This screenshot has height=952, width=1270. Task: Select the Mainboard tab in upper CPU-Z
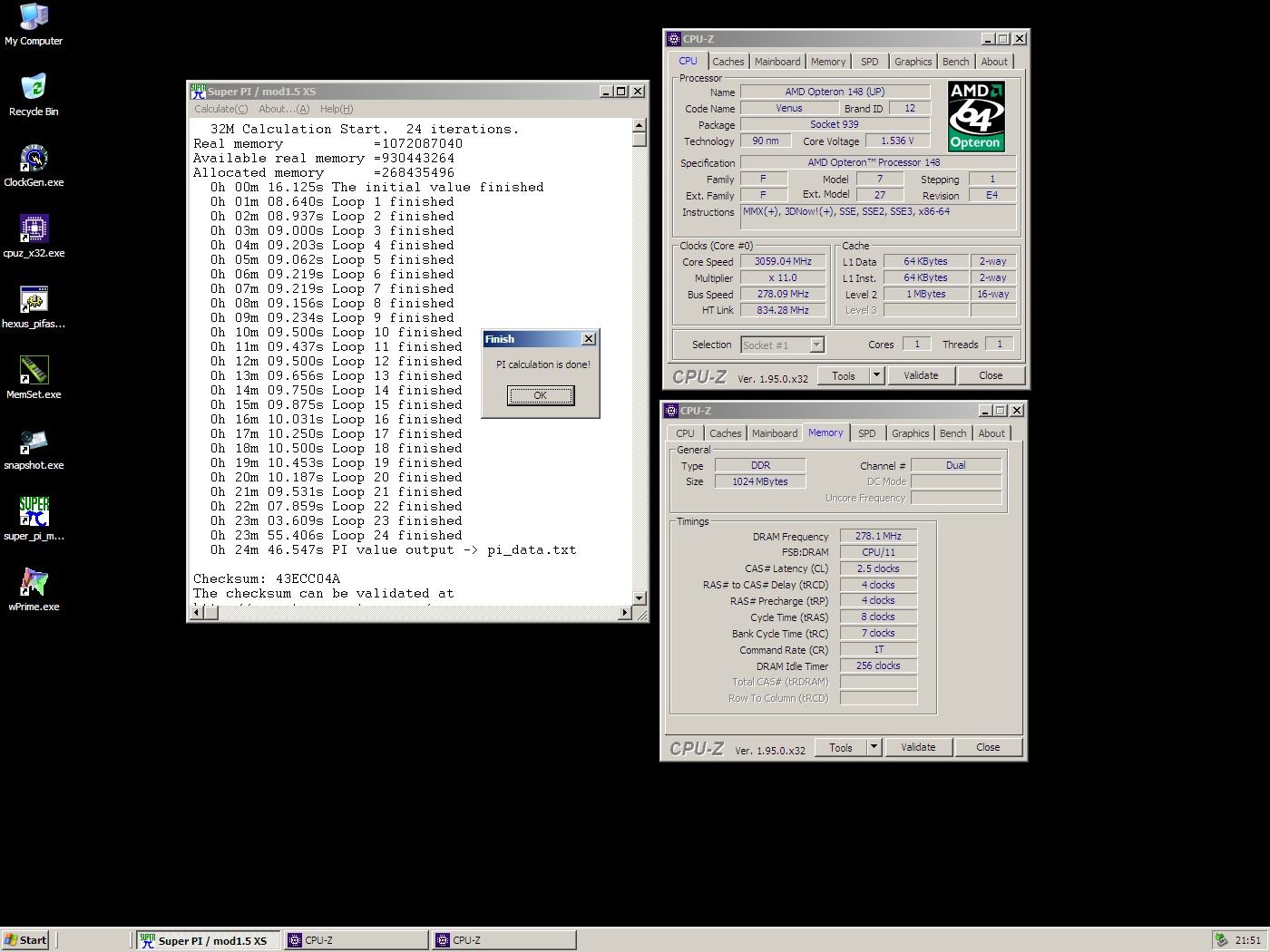pyautogui.click(x=777, y=62)
